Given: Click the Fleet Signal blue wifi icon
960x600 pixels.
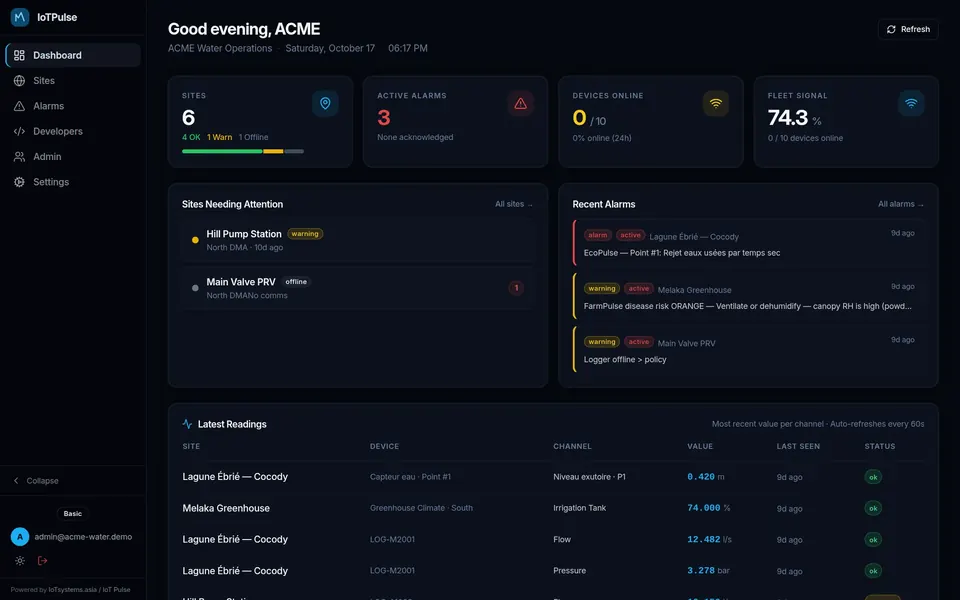Looking at the screenshot, I should click(911, 103).
